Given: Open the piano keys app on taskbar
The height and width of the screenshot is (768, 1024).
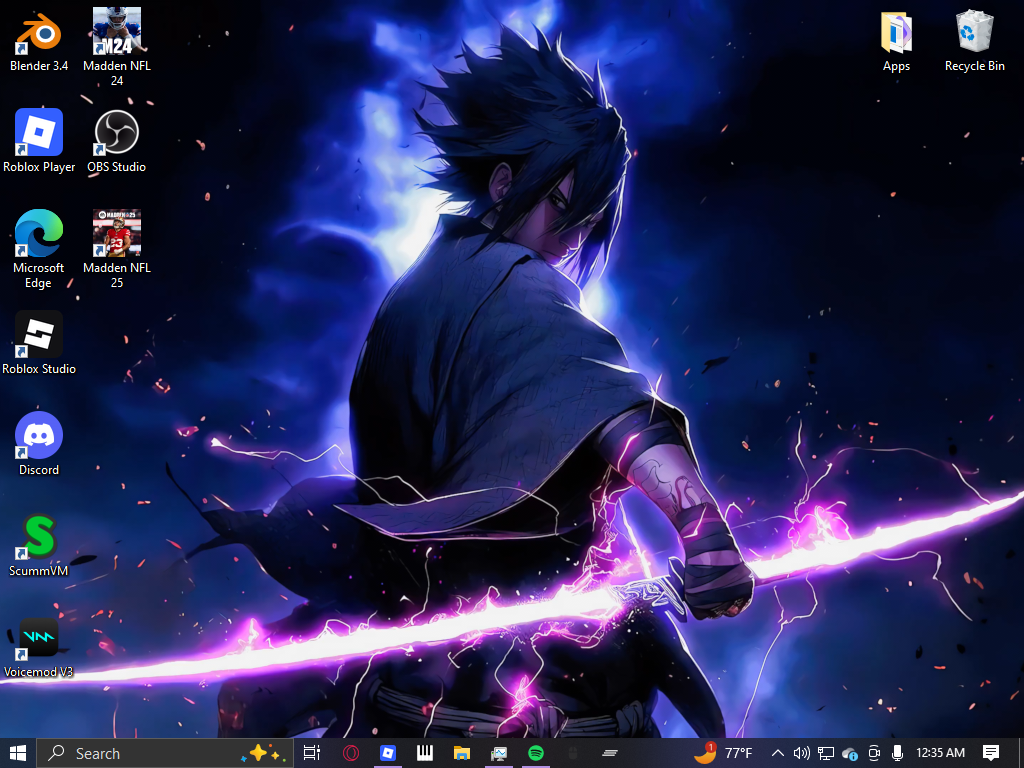Looking at the screenshot, I should coord(425,753).
